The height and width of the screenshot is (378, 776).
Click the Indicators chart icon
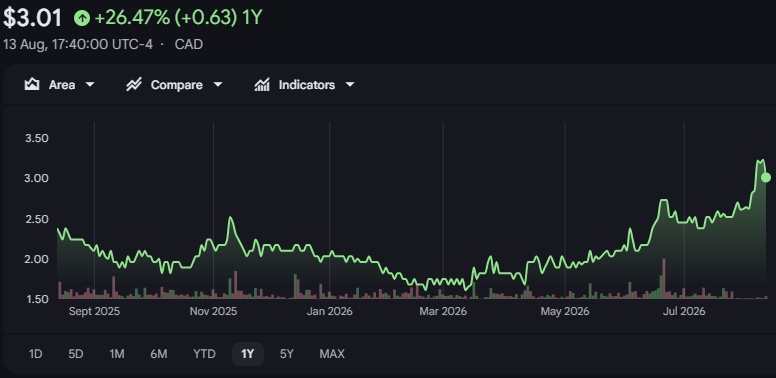262,85
